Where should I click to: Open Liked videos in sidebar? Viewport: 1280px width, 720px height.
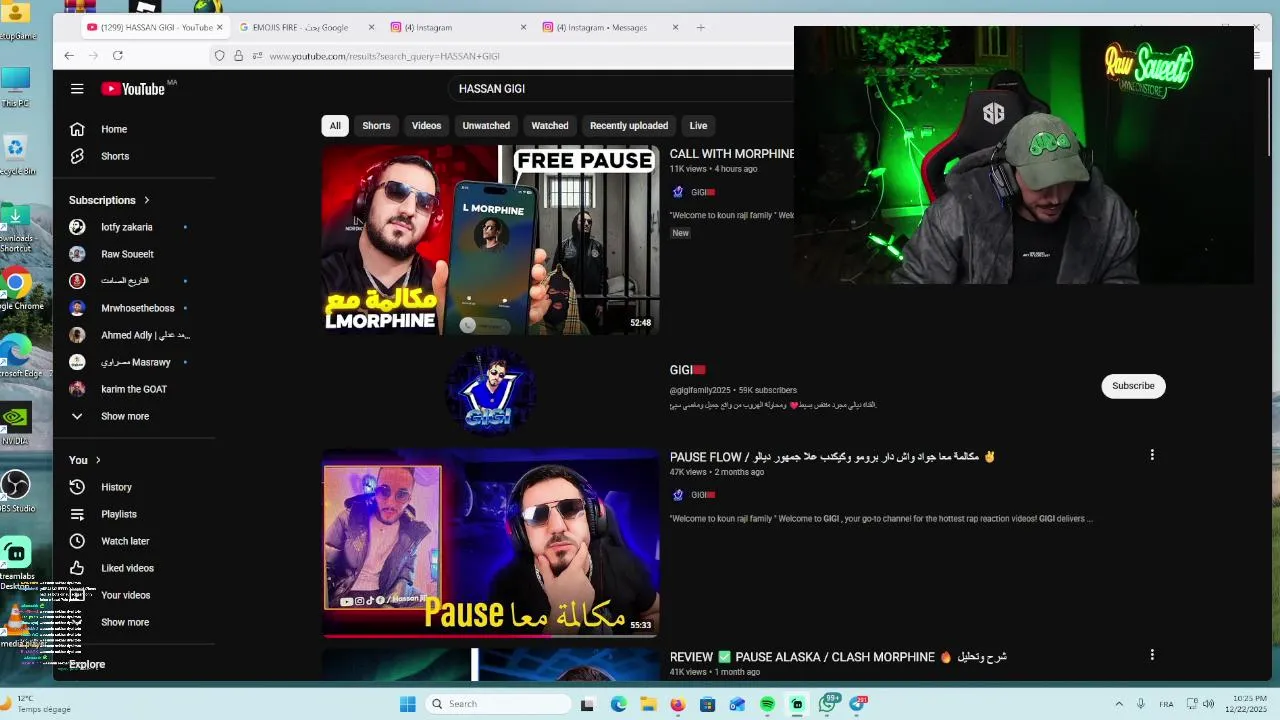[127, 568]
